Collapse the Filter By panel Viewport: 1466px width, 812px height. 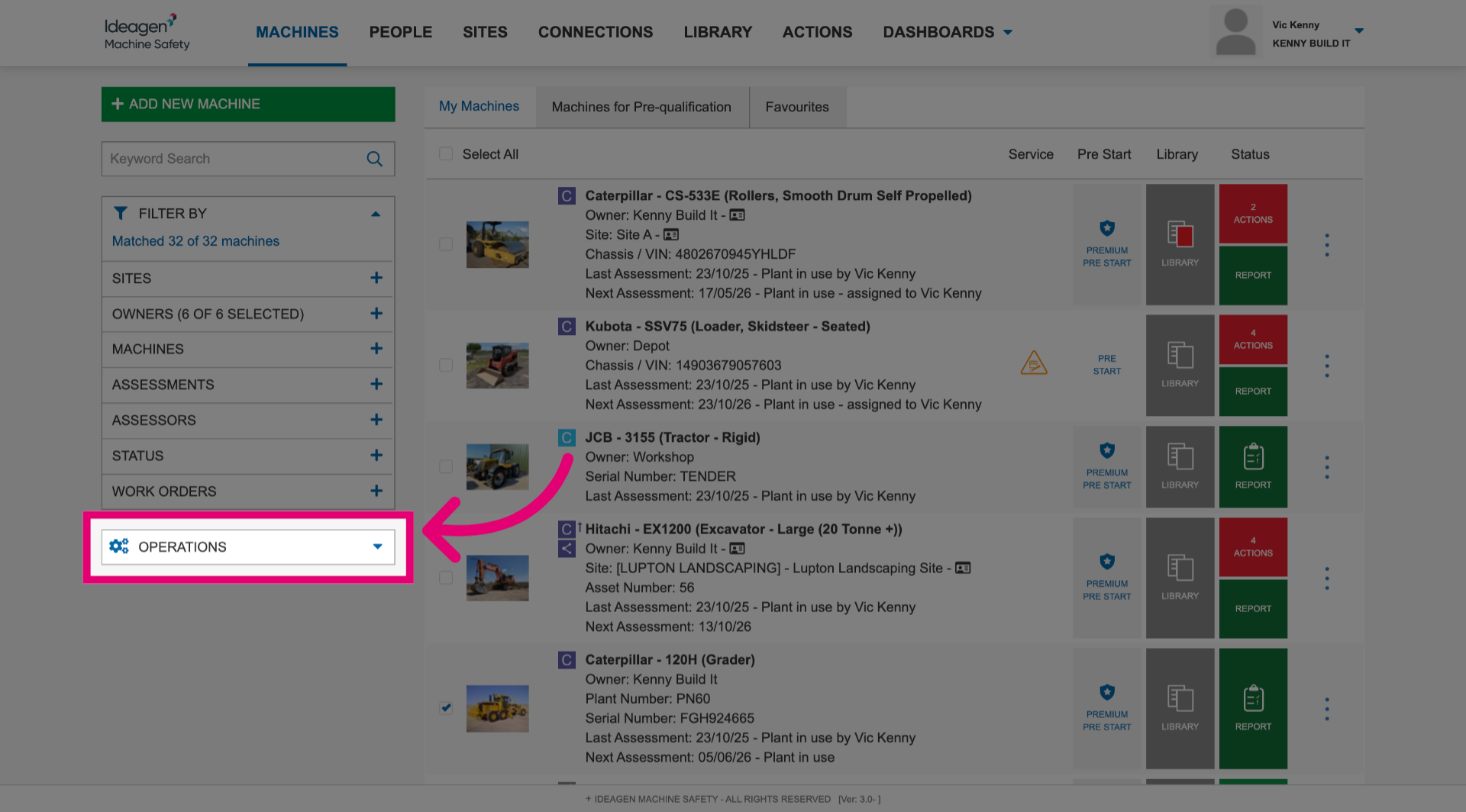click(376, 214)
